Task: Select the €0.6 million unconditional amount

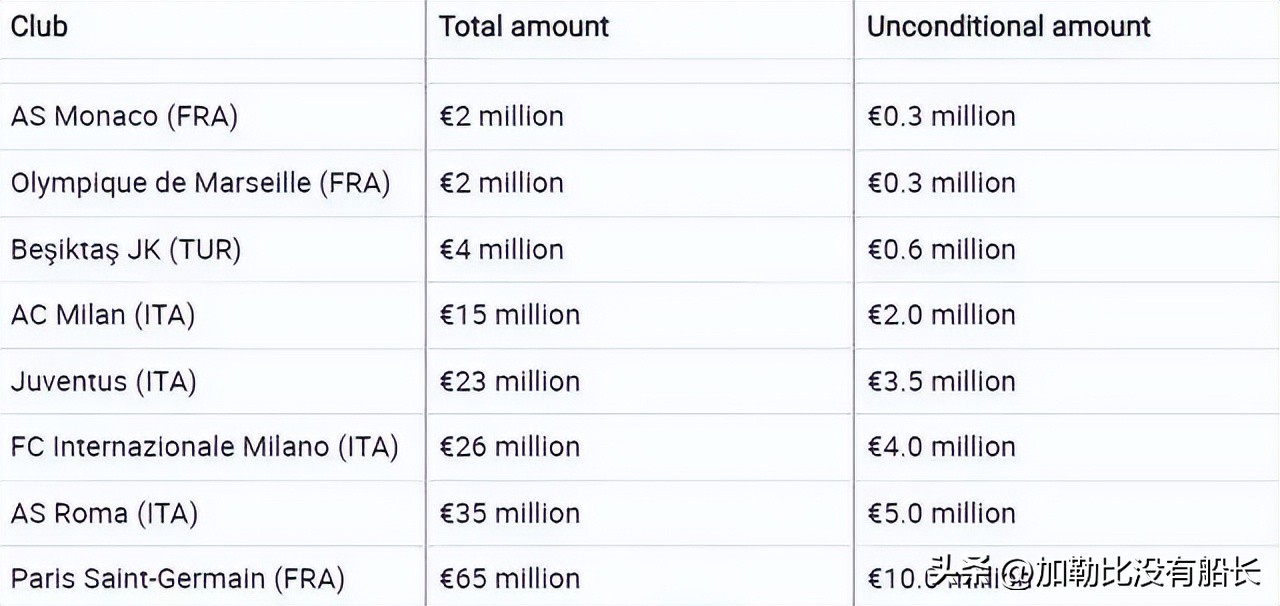Action: pyautogui.click(x=941, y=249)
